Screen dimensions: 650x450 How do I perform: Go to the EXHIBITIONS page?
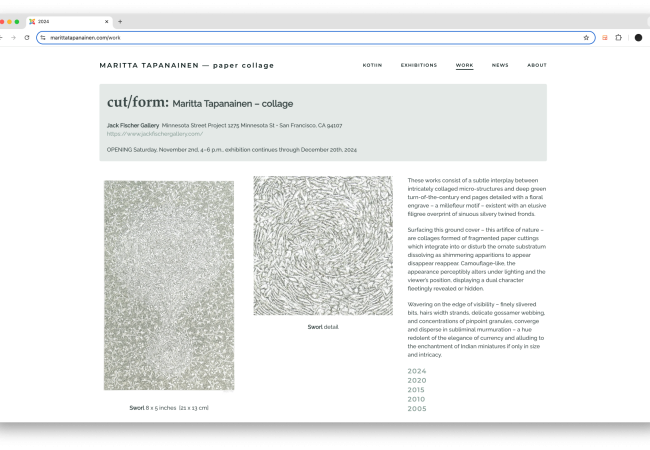point(418,65)
